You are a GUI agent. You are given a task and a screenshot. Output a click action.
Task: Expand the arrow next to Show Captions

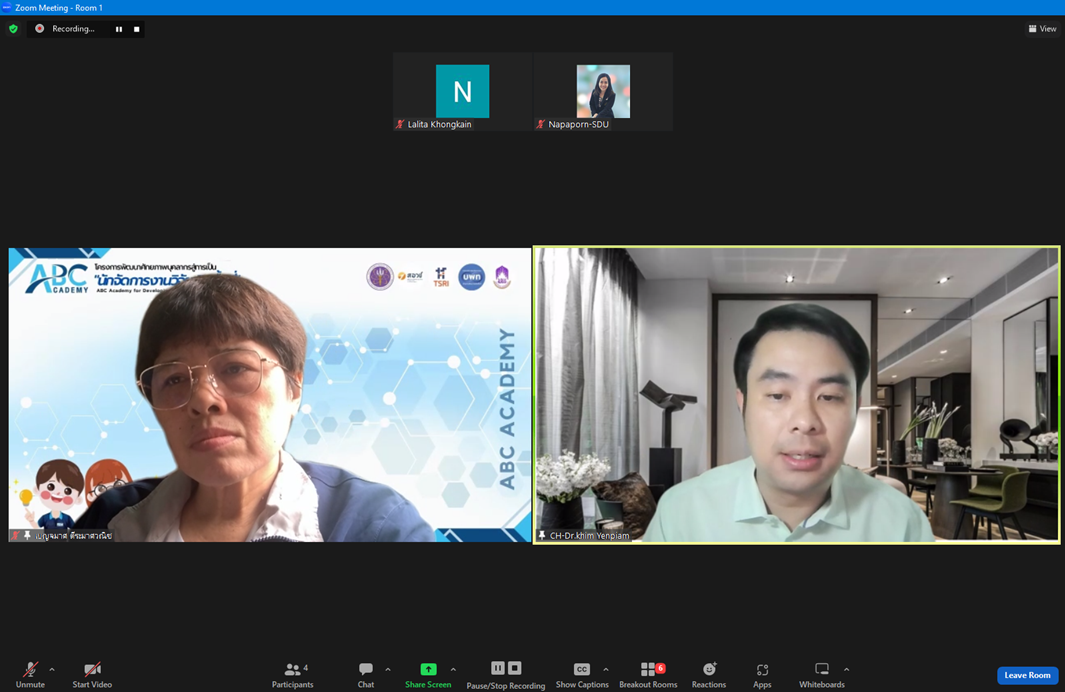[606, 670]
